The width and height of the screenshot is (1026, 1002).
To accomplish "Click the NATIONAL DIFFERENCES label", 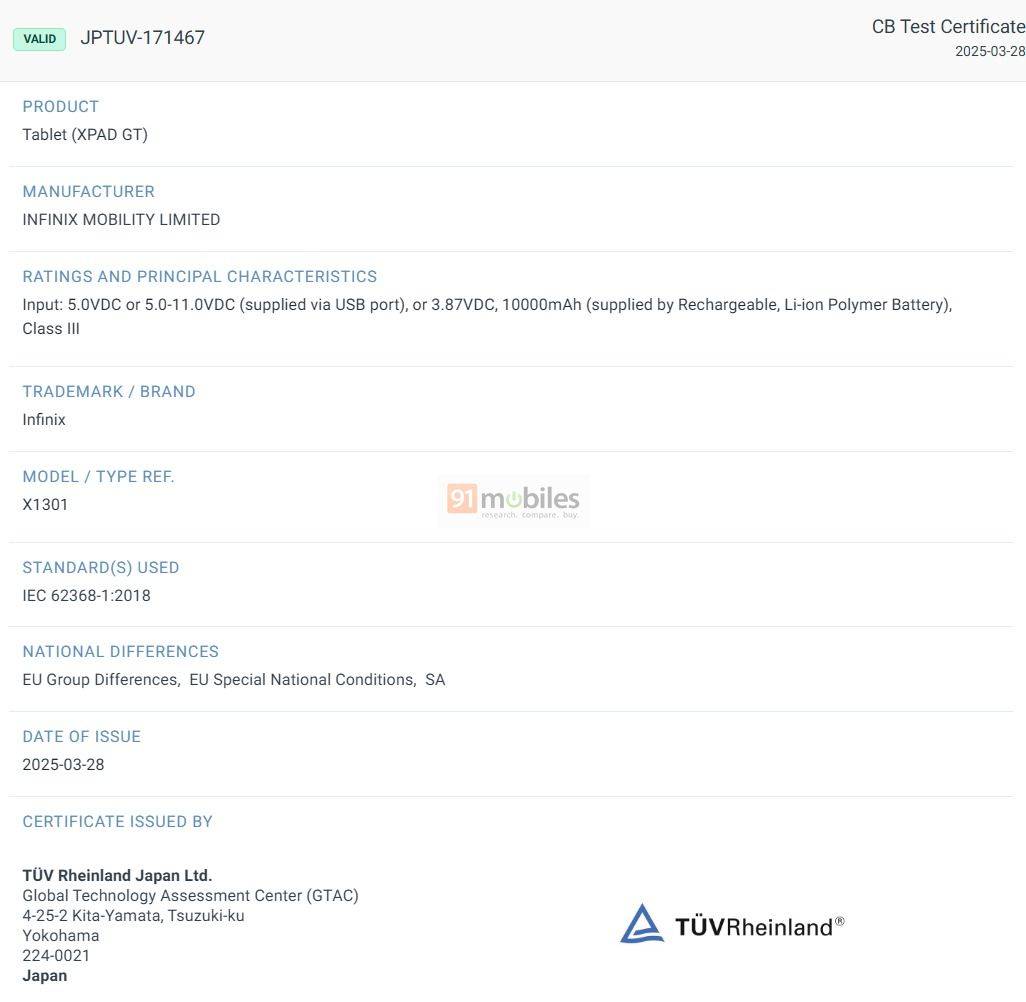I will [x=121, y=652].
